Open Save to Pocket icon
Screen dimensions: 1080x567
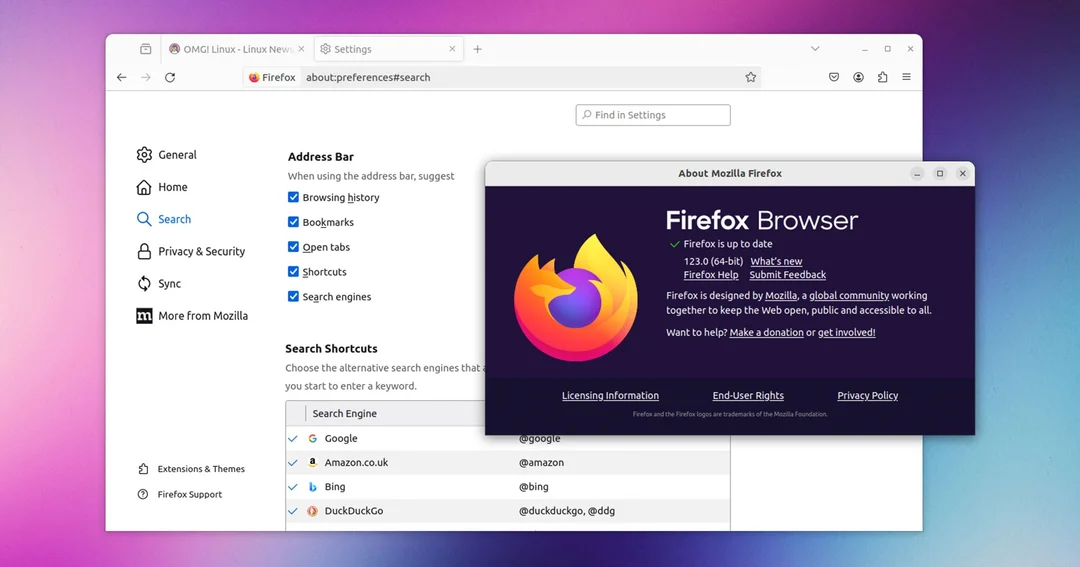click(x=834, y=77)
